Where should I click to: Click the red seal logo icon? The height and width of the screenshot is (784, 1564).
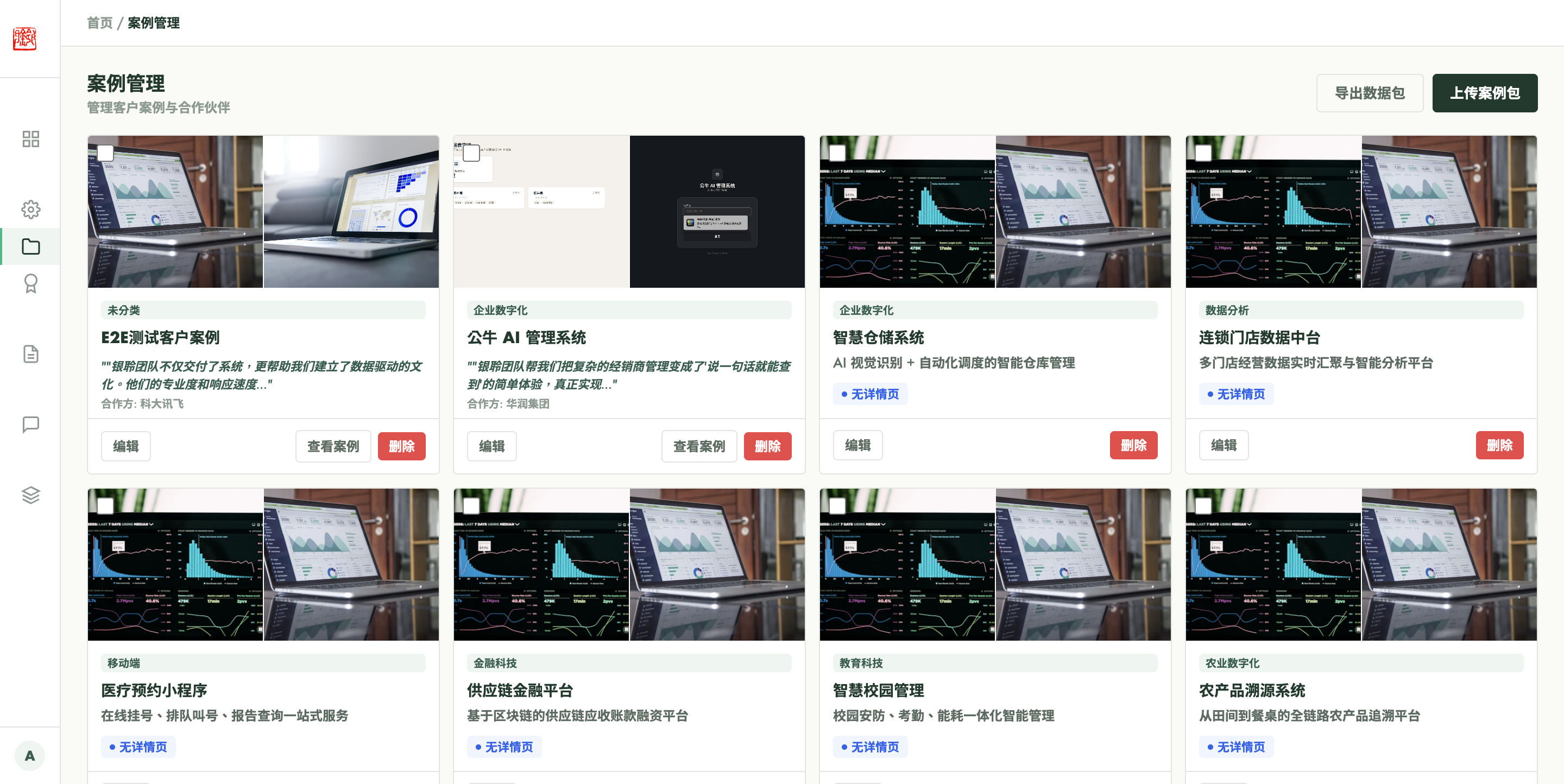click(25, 39)
